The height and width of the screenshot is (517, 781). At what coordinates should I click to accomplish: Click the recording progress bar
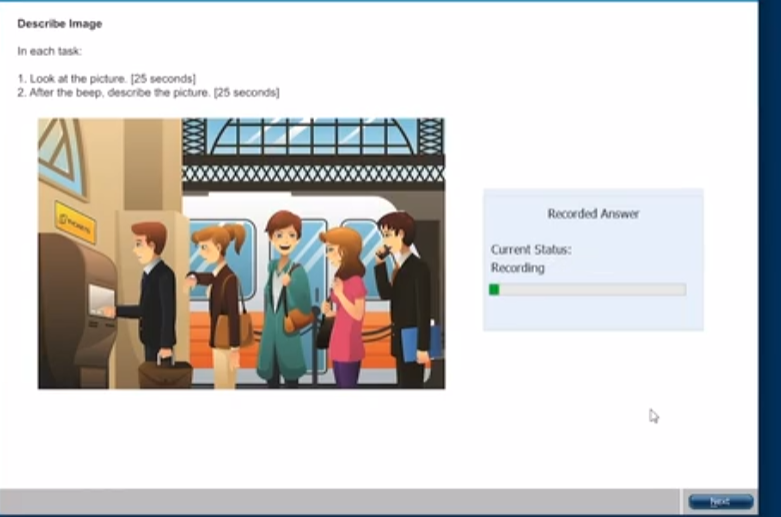(x=587, y=290)
